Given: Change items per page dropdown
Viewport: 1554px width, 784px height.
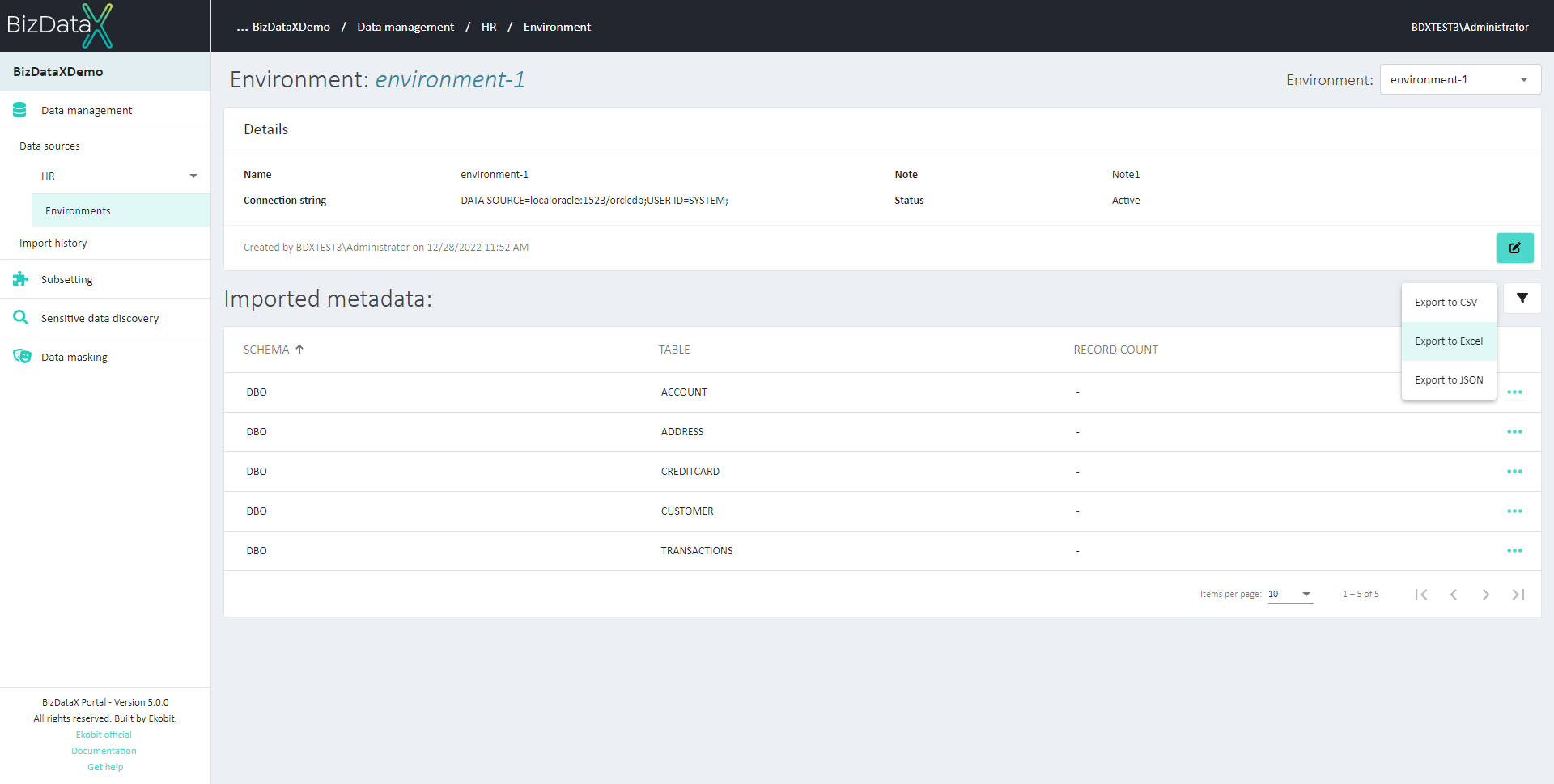Looking at the screenshot, I should [x=1289, y=595].
